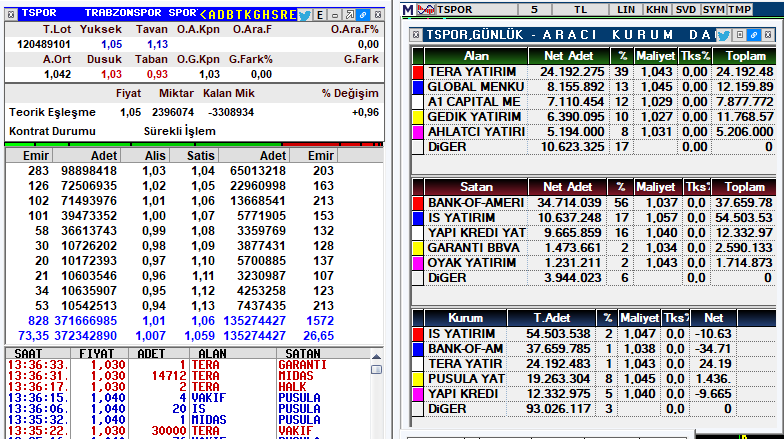Select letter G shortcut in TSPOR title bar
784x439 pixels.
click(258, 15)
